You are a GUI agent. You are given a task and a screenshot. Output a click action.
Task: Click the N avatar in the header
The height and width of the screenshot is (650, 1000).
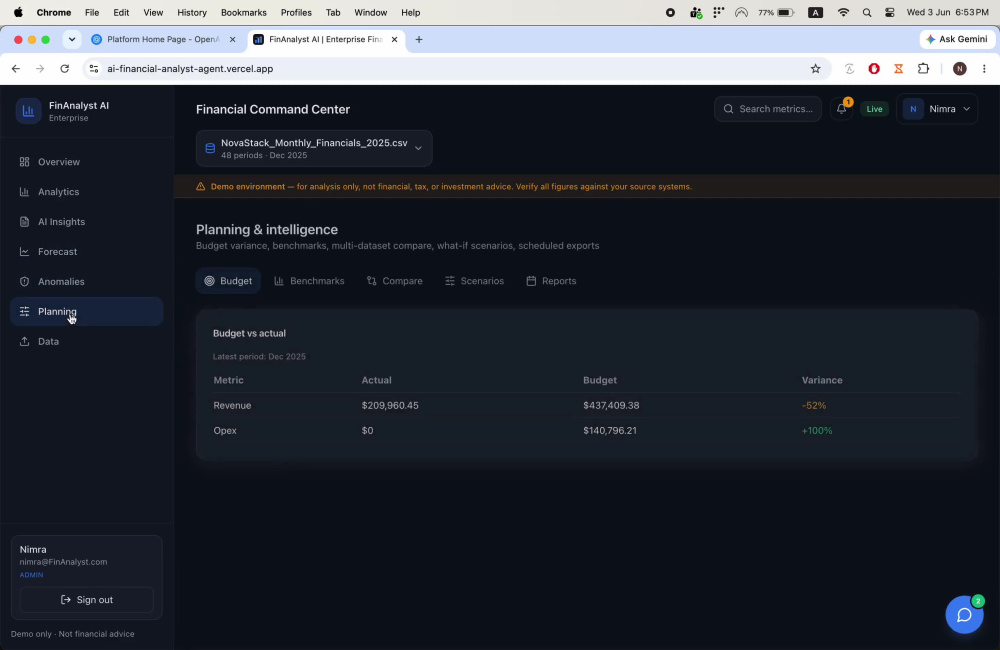pyautogui.click(x=913, y=109)
